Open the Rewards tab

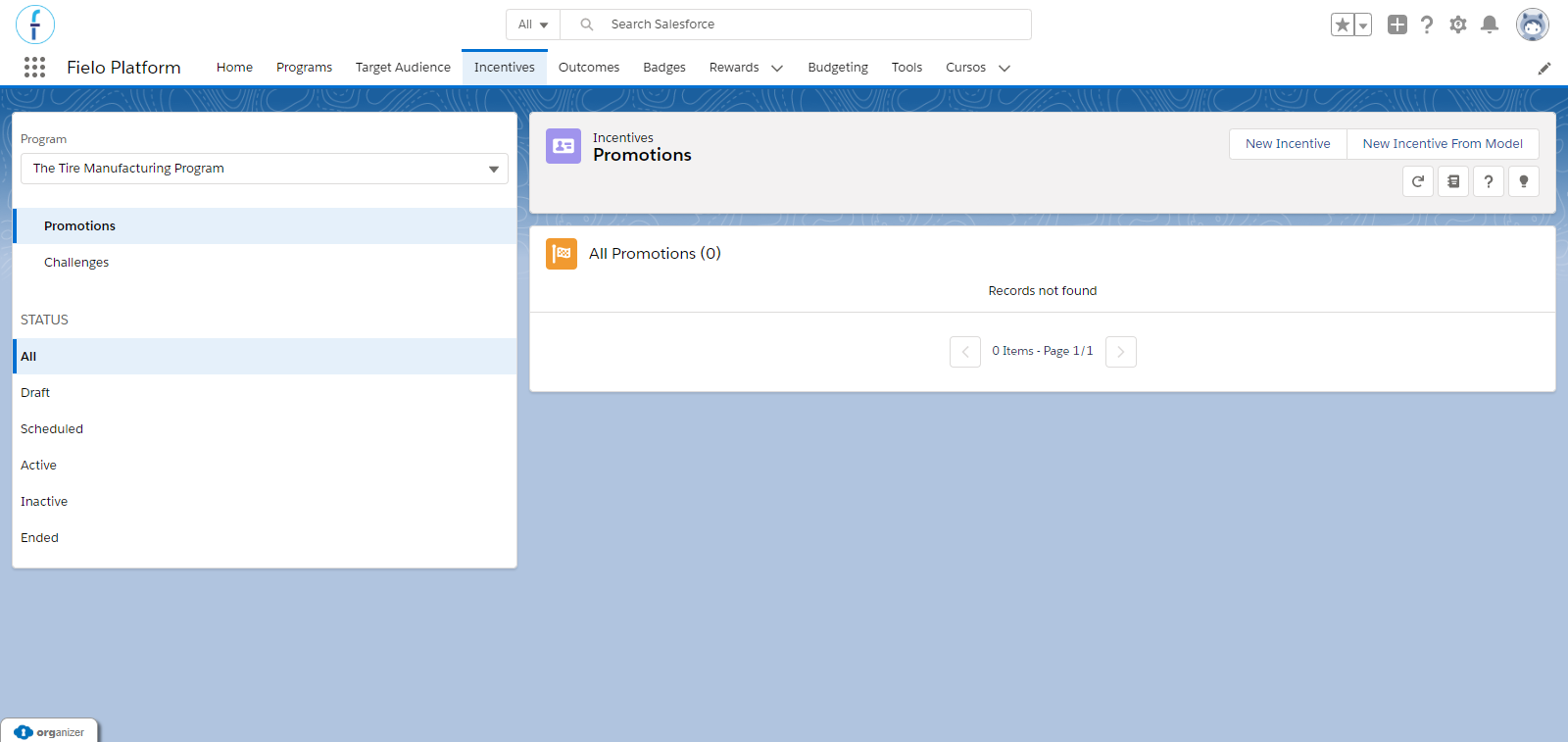(x=734, y=68)
